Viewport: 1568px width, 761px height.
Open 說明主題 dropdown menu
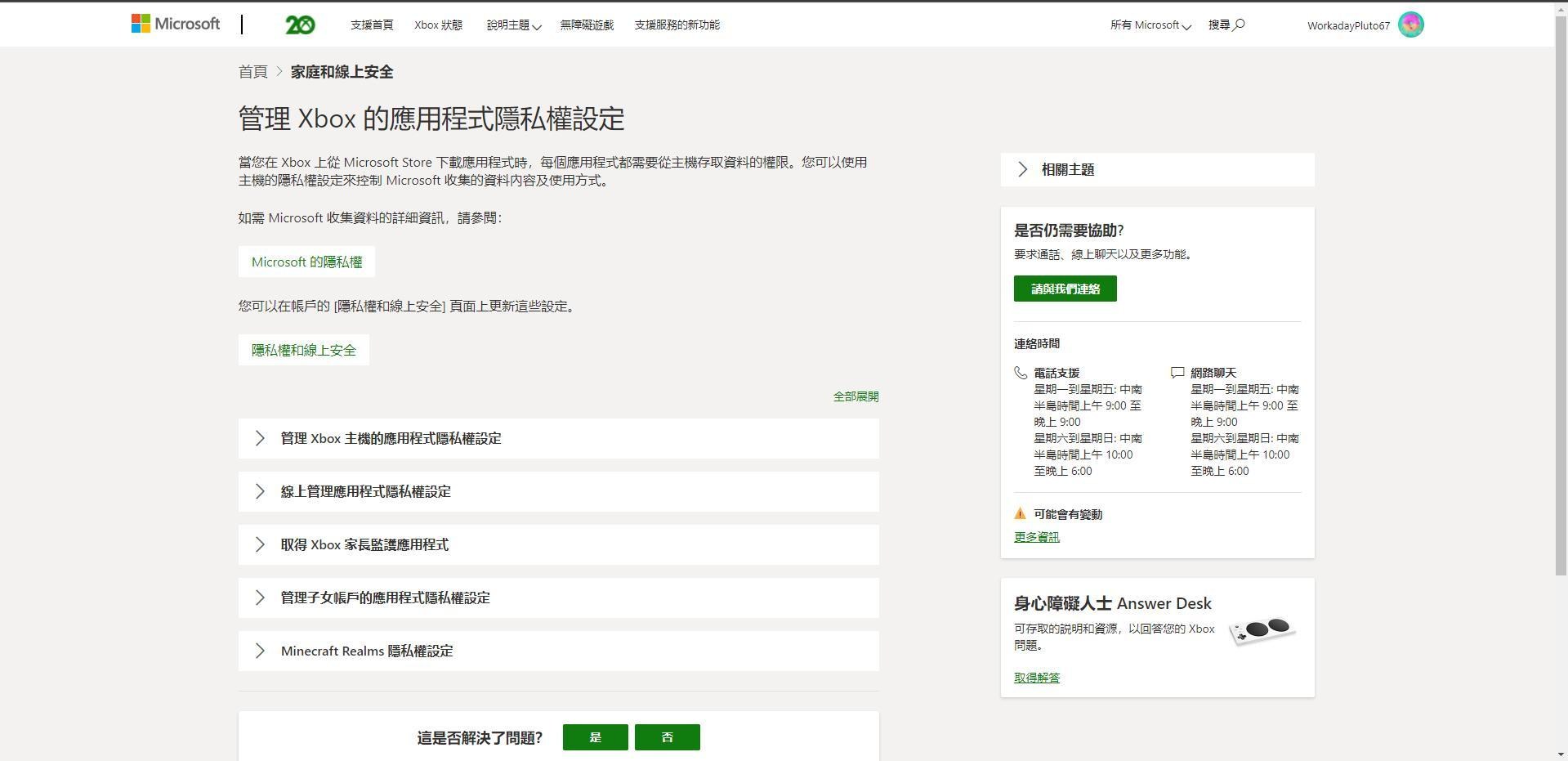[514, 25]
